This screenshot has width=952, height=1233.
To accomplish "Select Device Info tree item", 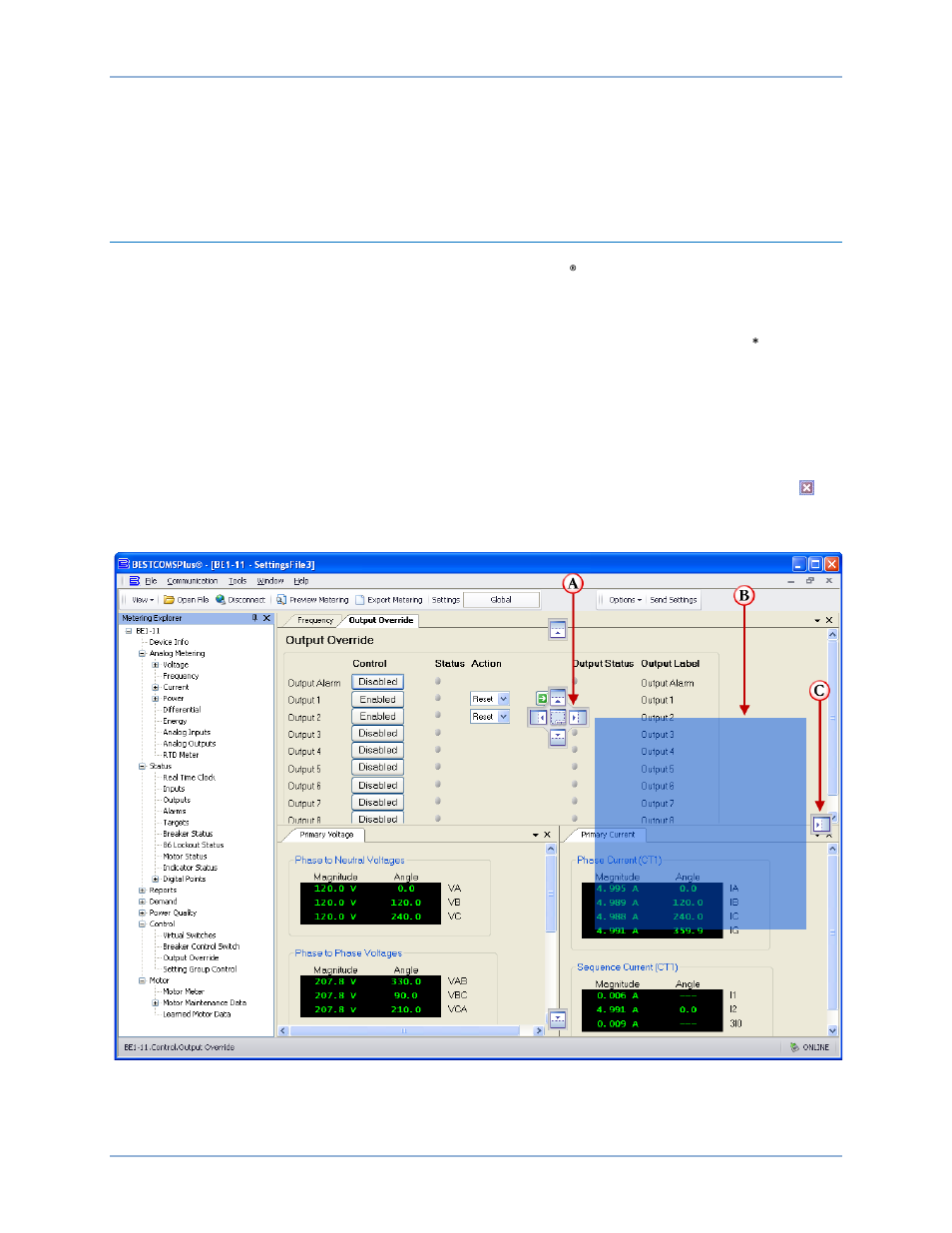I will click(x=169, y=642).
